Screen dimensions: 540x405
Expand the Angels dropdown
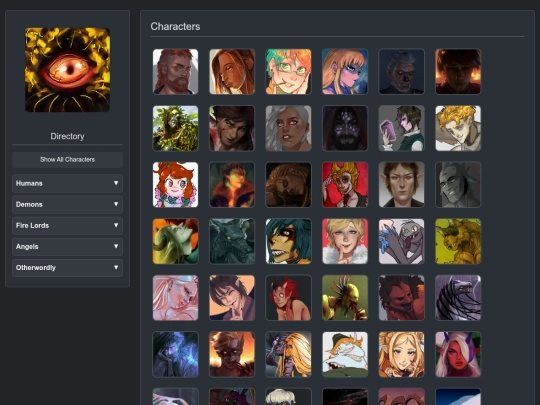click(68, 247)
